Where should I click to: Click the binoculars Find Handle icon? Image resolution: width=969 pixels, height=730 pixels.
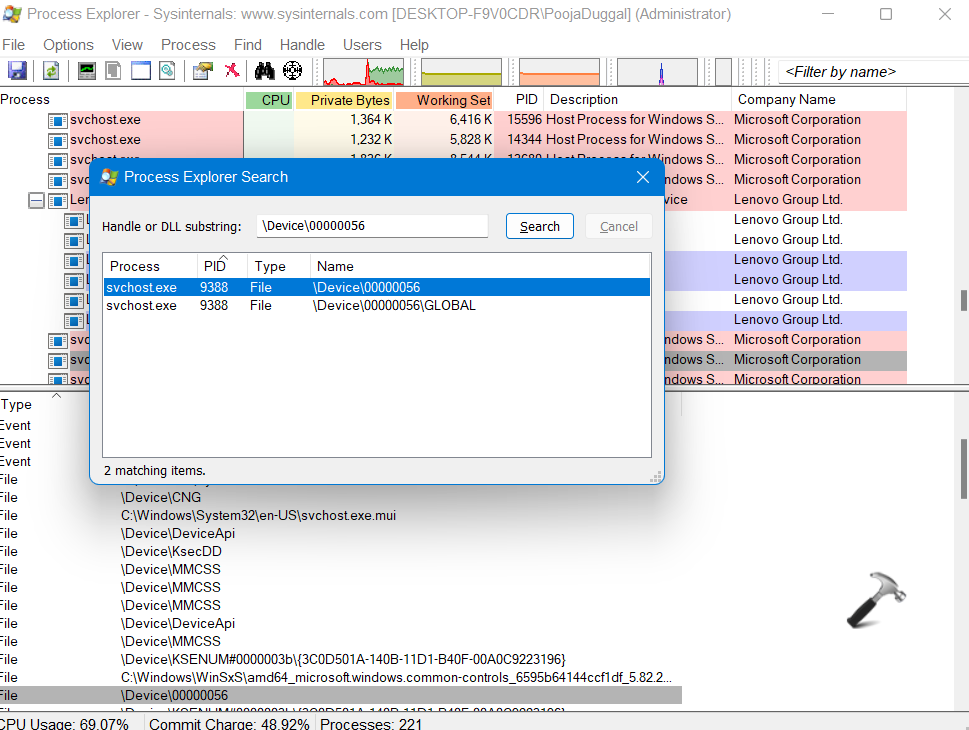264,71
